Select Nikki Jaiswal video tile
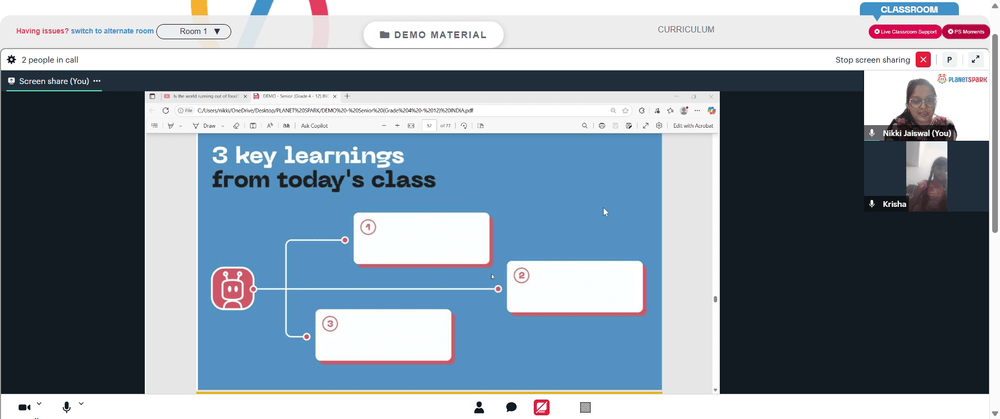1000x419 pixels. (926, 105)
